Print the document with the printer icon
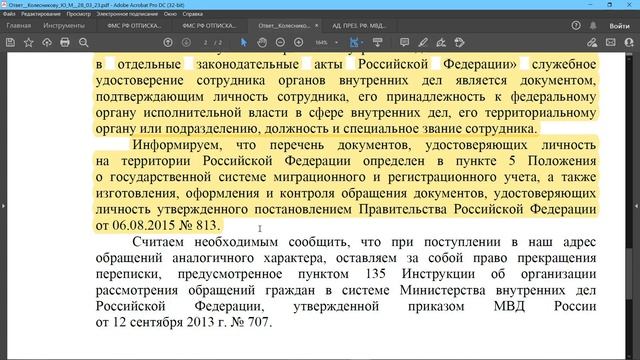 [x=65, y=42]
